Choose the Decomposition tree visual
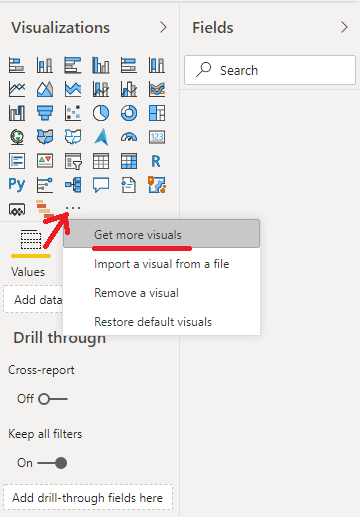The width and height of the screenshot is (360, 517). [73, 185]
